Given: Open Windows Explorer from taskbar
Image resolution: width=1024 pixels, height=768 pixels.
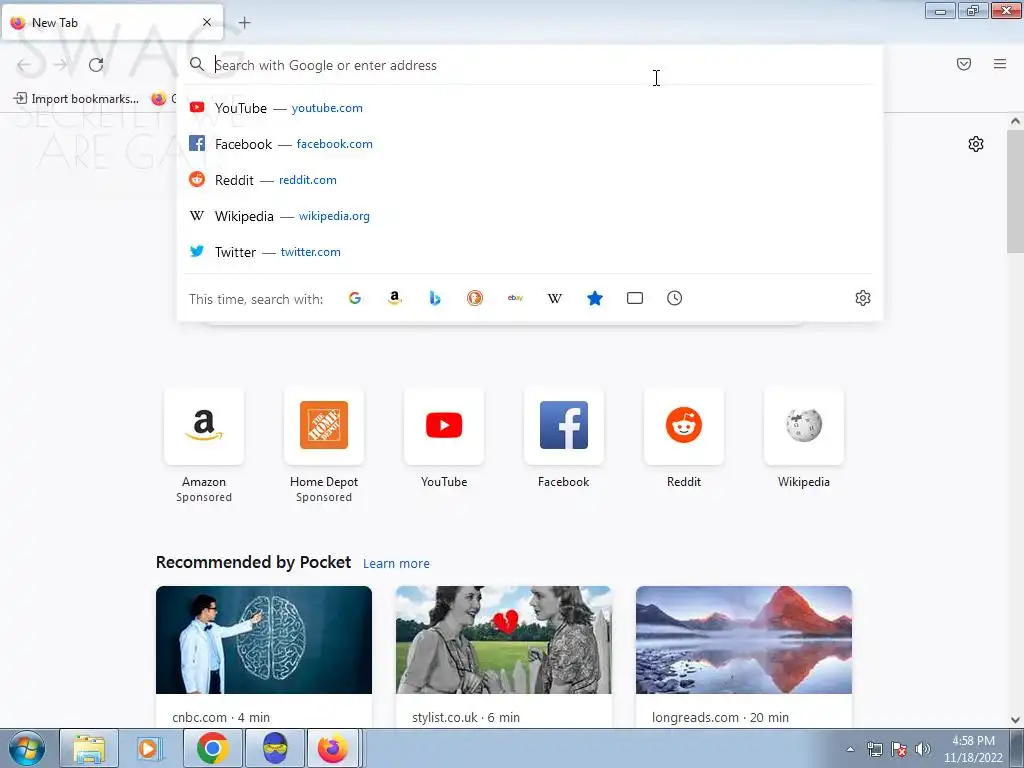Looking at the screenshot, I should click(89, 748).
